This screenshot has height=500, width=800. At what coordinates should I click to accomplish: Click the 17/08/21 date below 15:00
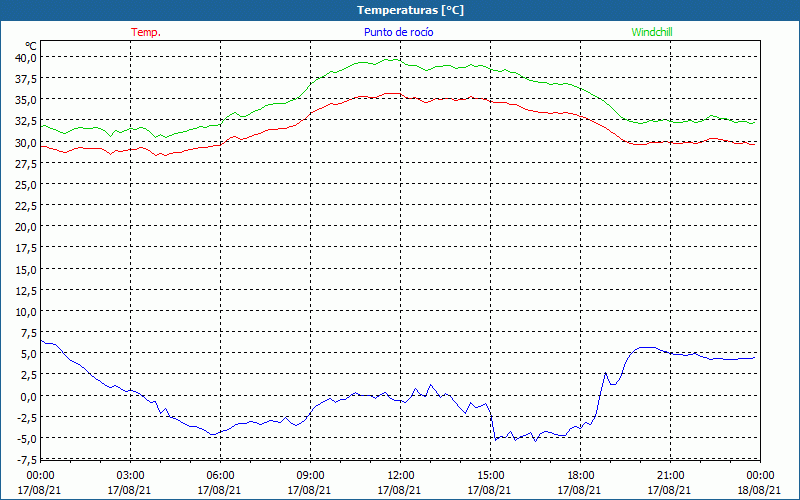click(489, 490)
